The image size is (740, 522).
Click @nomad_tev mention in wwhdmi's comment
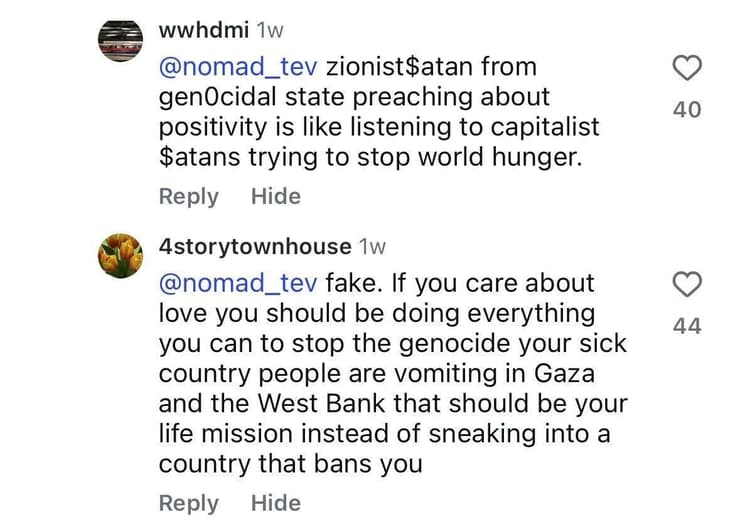pyautogui.click(x=238, y=67)
